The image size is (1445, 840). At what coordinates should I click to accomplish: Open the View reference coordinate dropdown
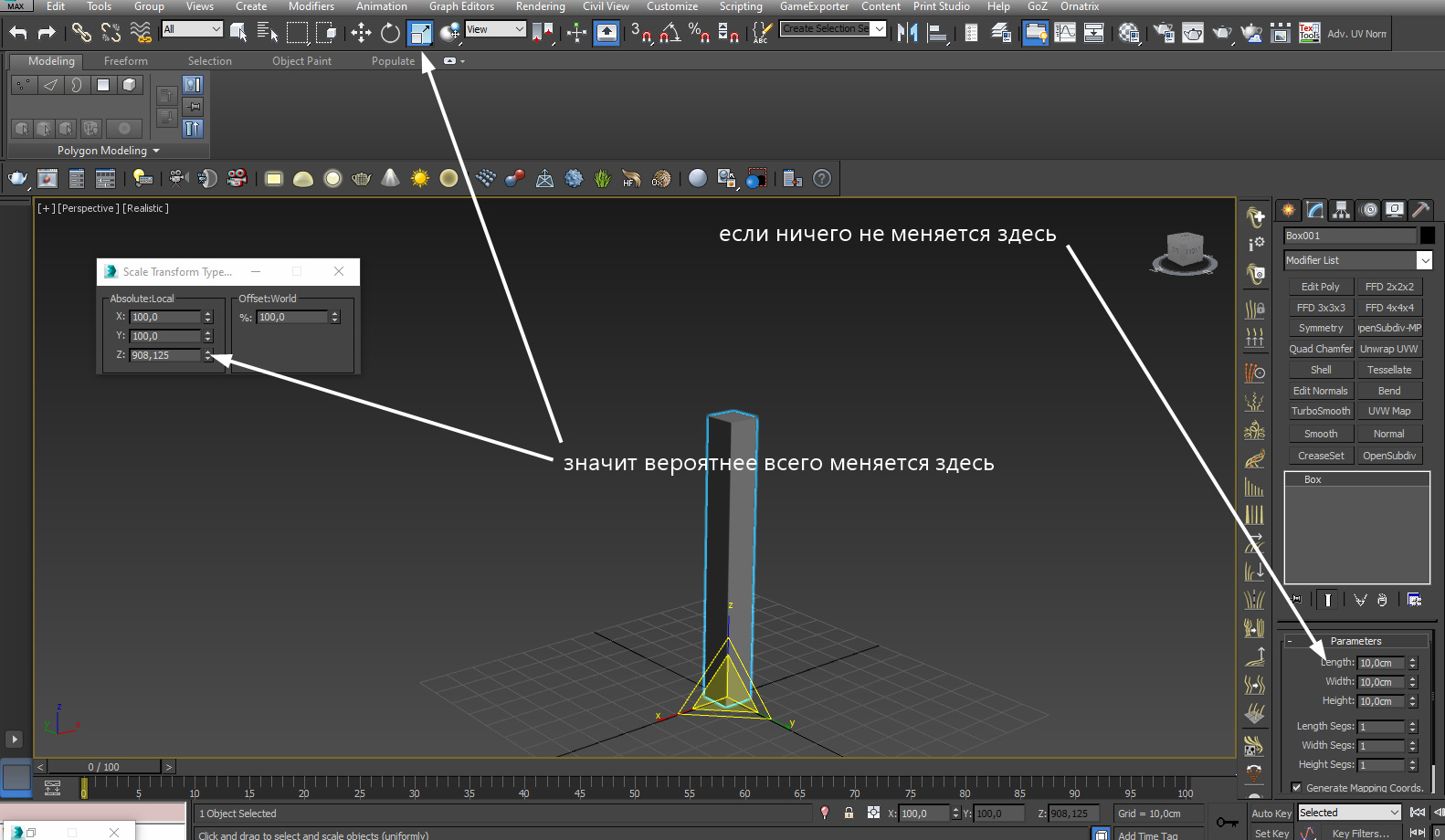point(495,29)
